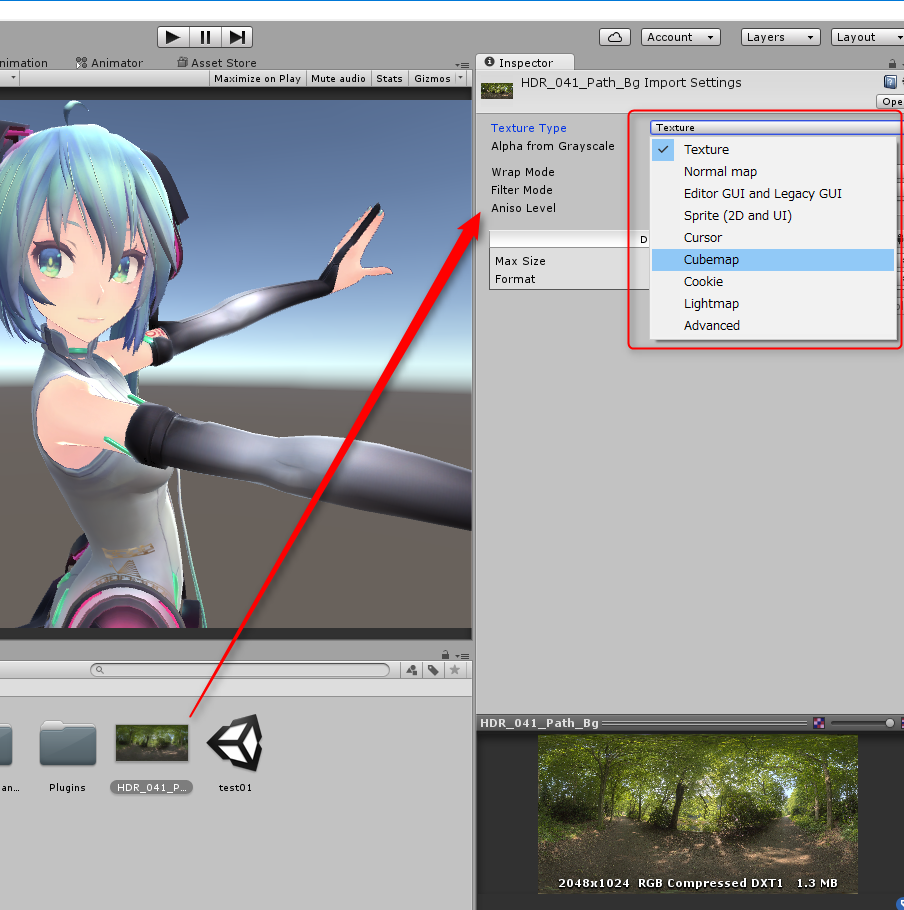Click the Texture Type dropdown field

(776, 127)
